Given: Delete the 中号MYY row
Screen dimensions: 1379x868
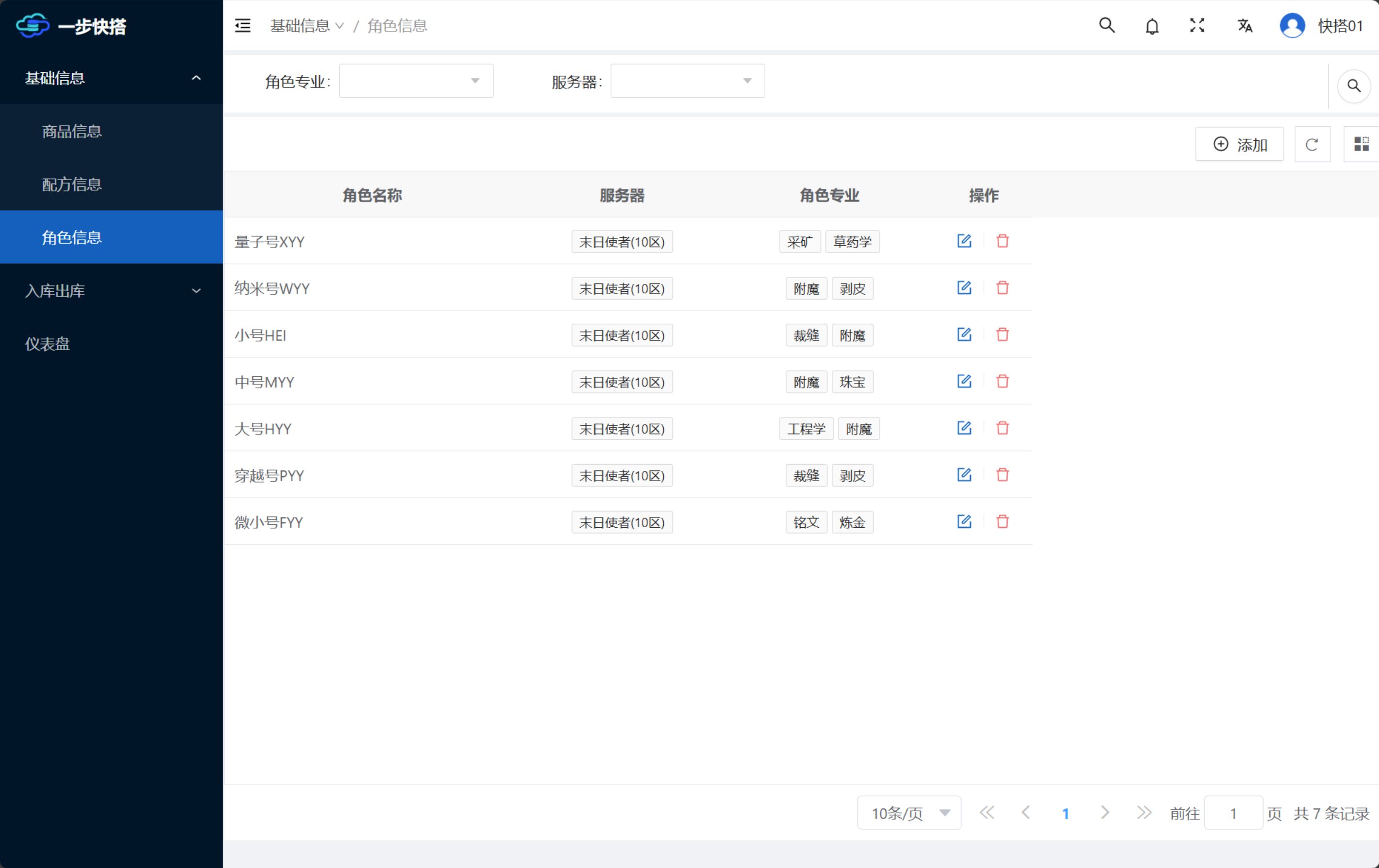Looking at the screenshot, I should pos(1002,381).
